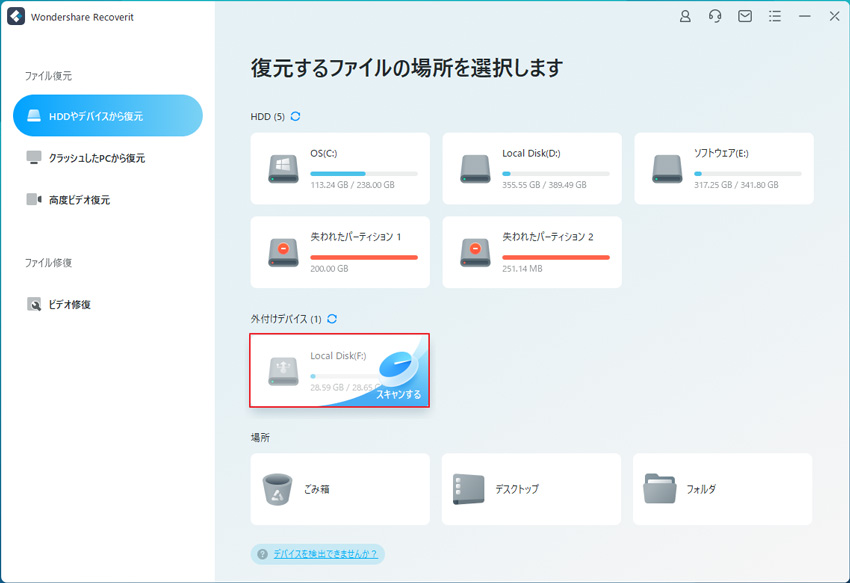This screenshot has height=583, width=850.
Task: Refresh the HDD list
Action: point(295,117)
